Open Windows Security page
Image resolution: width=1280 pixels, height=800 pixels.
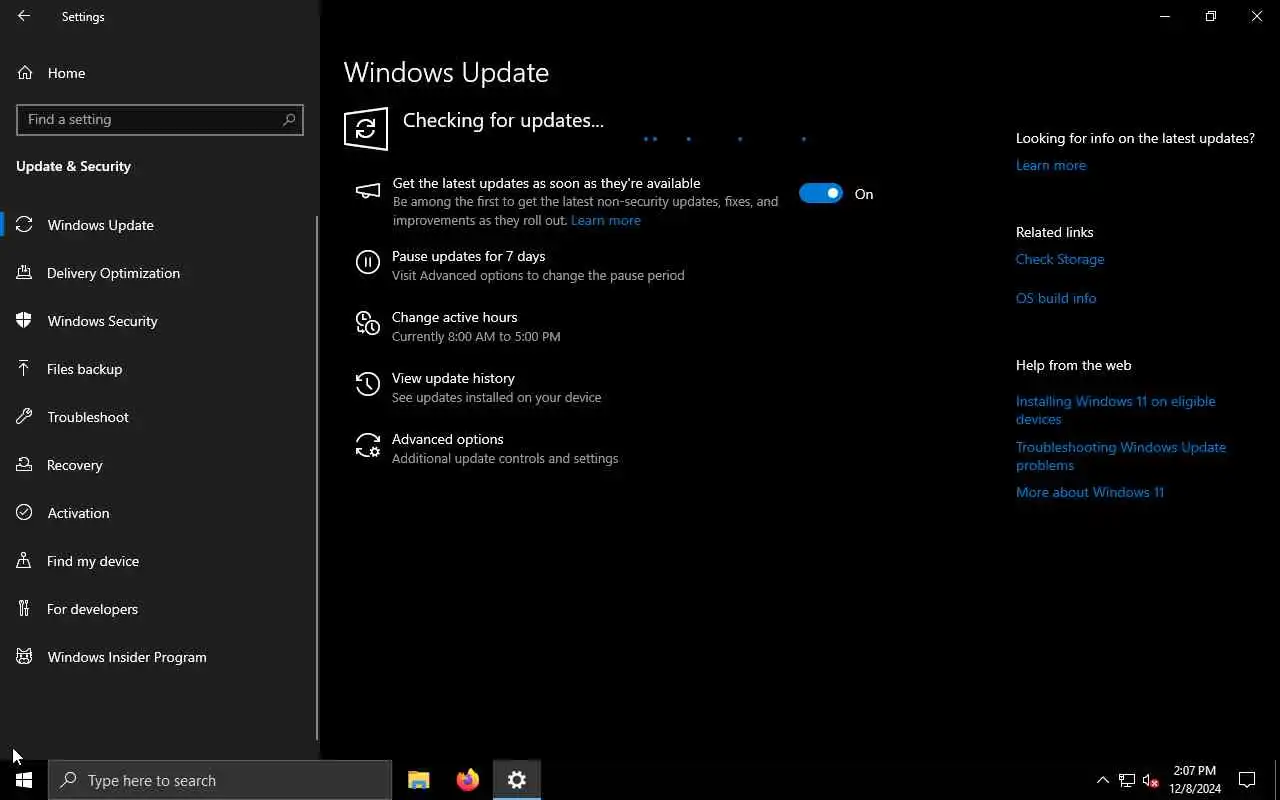(x=160, y=321)
